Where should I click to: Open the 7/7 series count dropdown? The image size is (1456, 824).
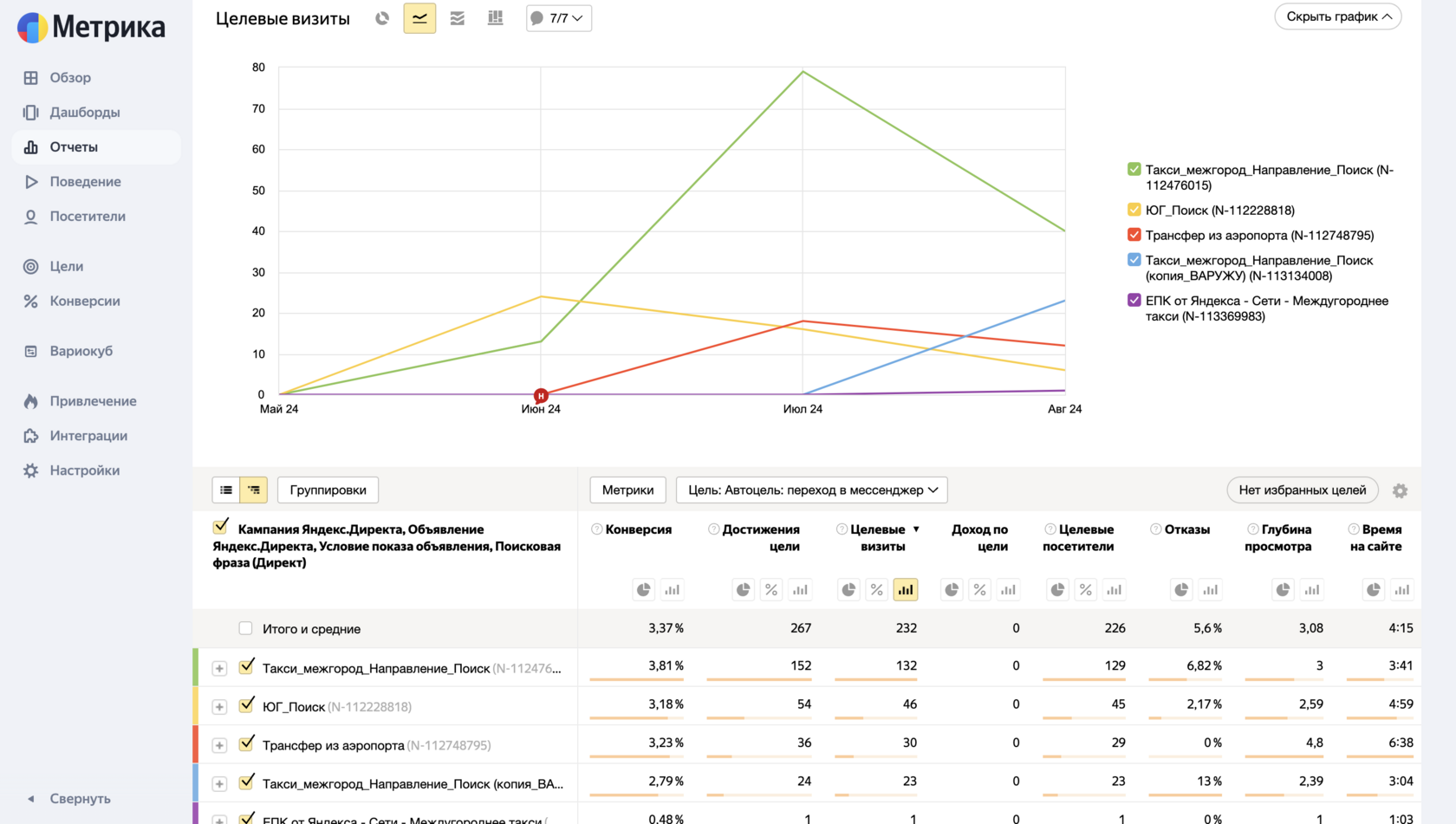[559, 18]
